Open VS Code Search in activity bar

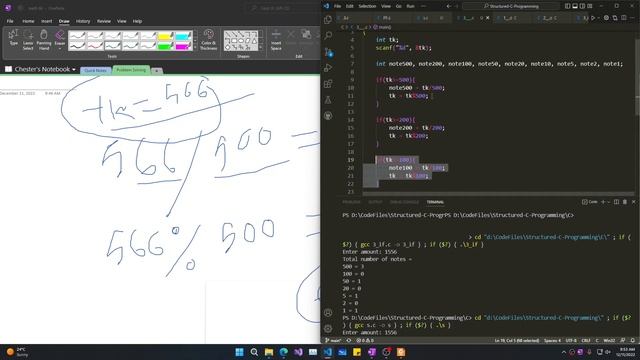coord(328,36)
